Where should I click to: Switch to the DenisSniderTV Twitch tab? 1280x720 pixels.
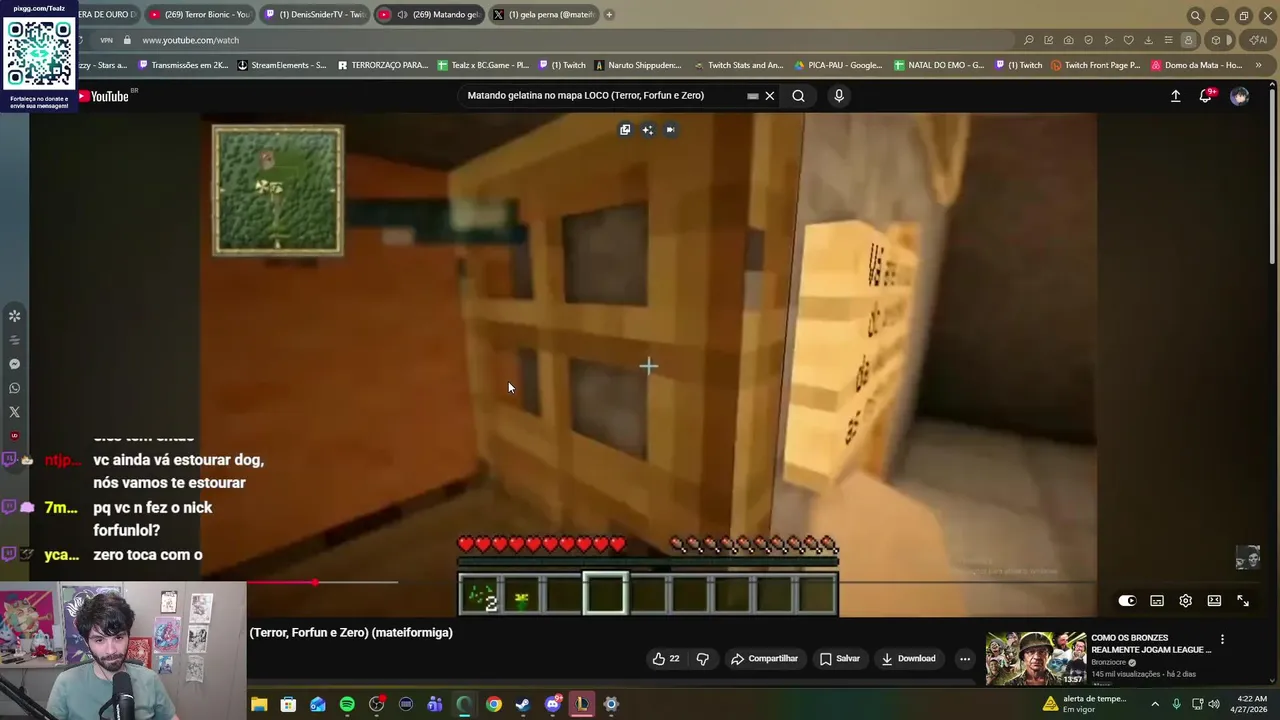pos(313,15)
